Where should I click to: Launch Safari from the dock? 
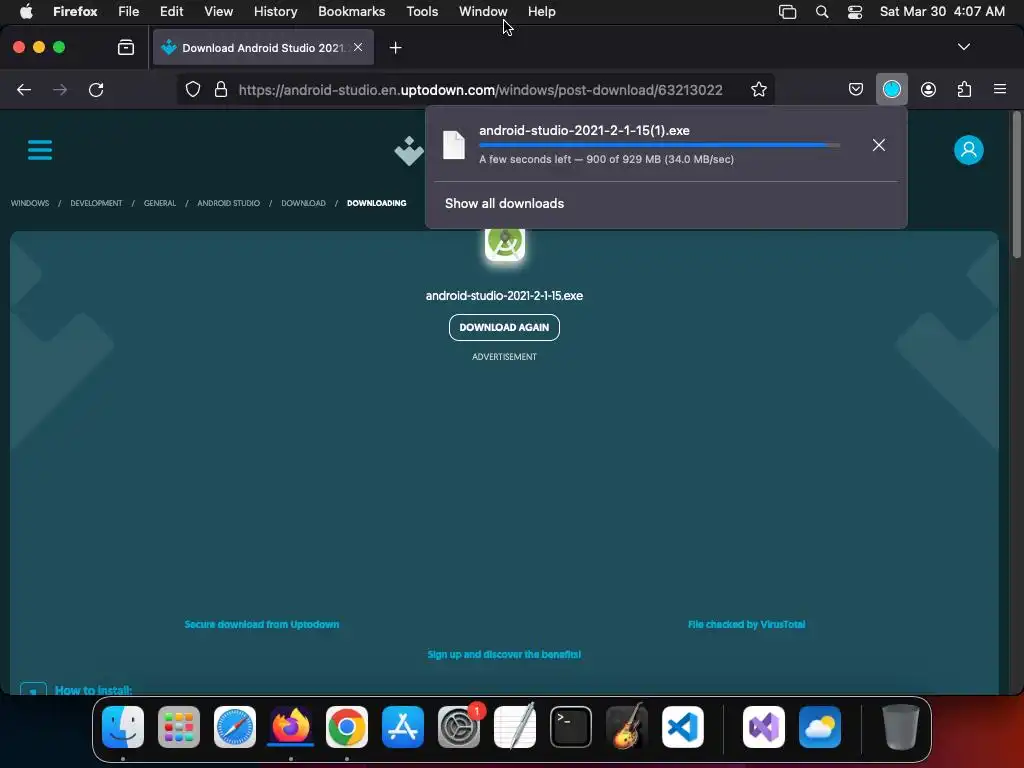coord(234,727)
